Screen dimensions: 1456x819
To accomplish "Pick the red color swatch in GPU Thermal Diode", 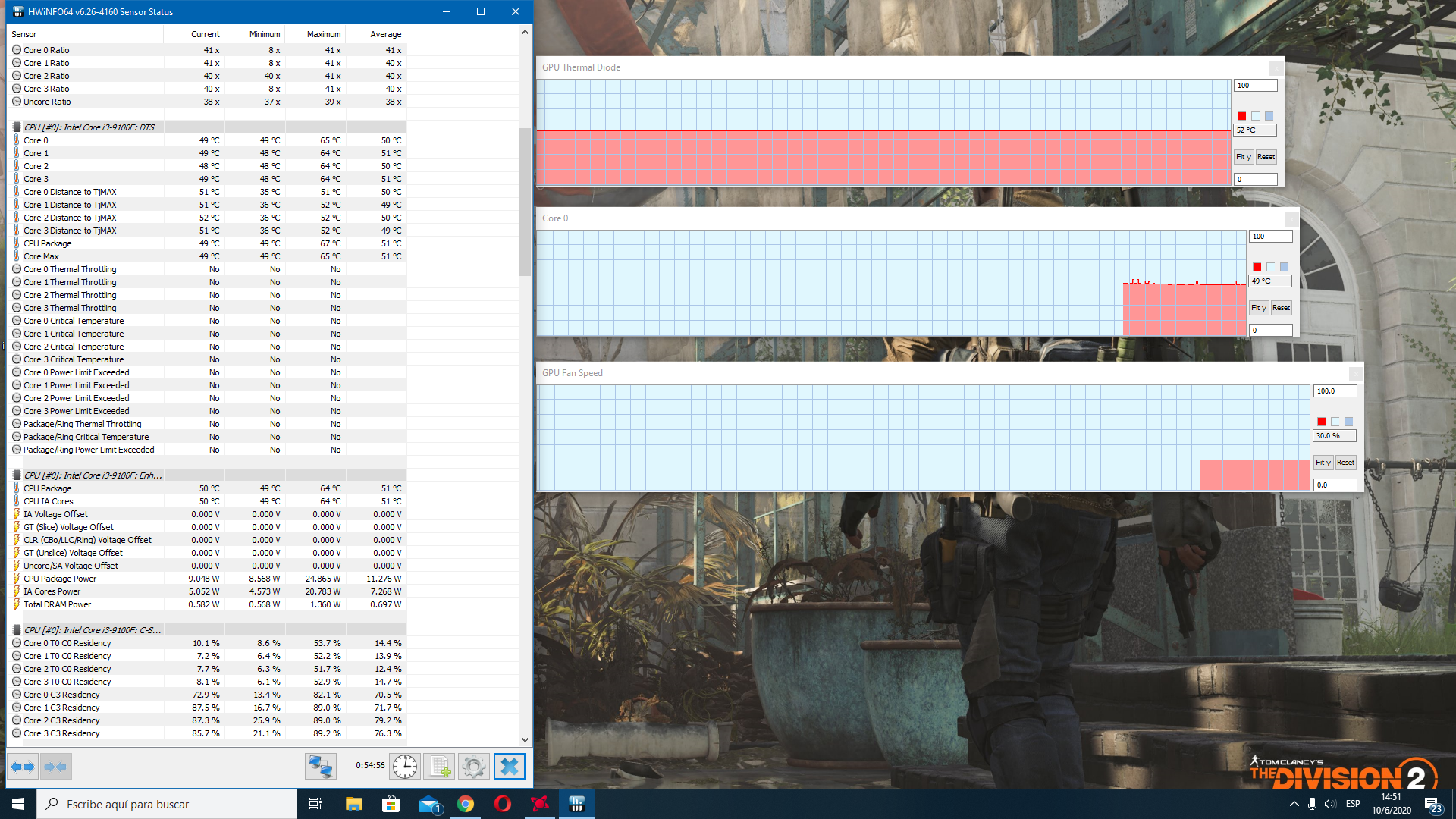I will 1242,116.
